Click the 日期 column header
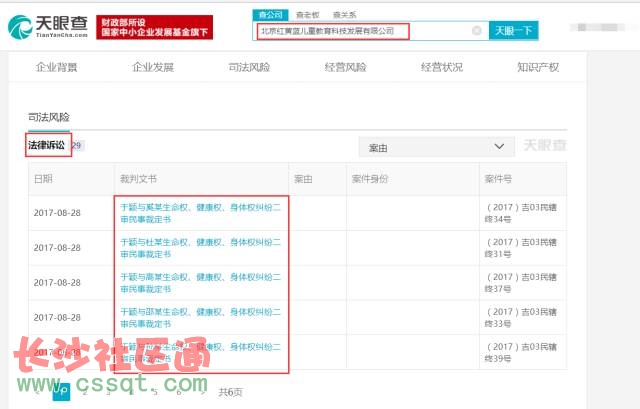The width and height of the screenshot is (640, 409). tap(43, 179)
